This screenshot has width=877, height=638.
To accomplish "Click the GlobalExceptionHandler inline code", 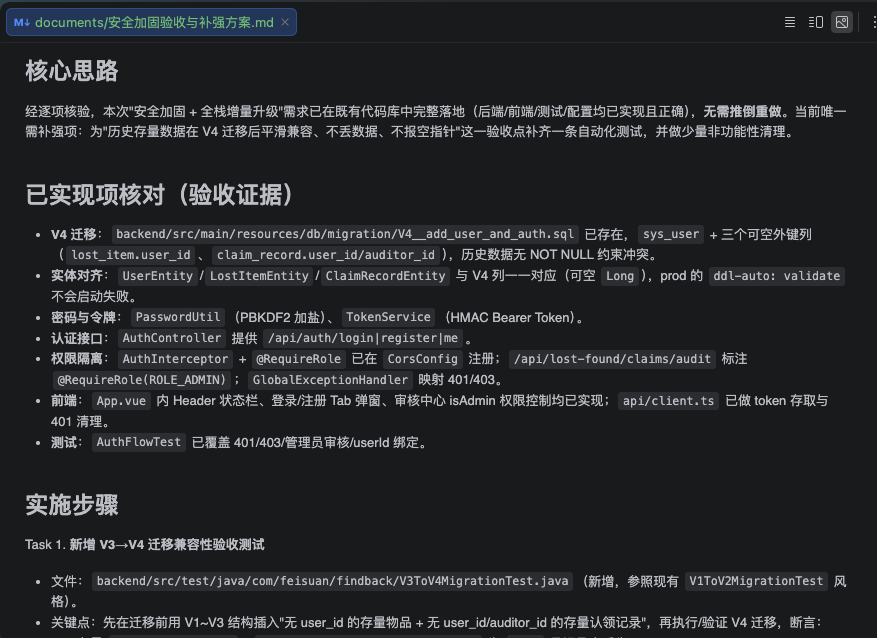I will [330, 380].
